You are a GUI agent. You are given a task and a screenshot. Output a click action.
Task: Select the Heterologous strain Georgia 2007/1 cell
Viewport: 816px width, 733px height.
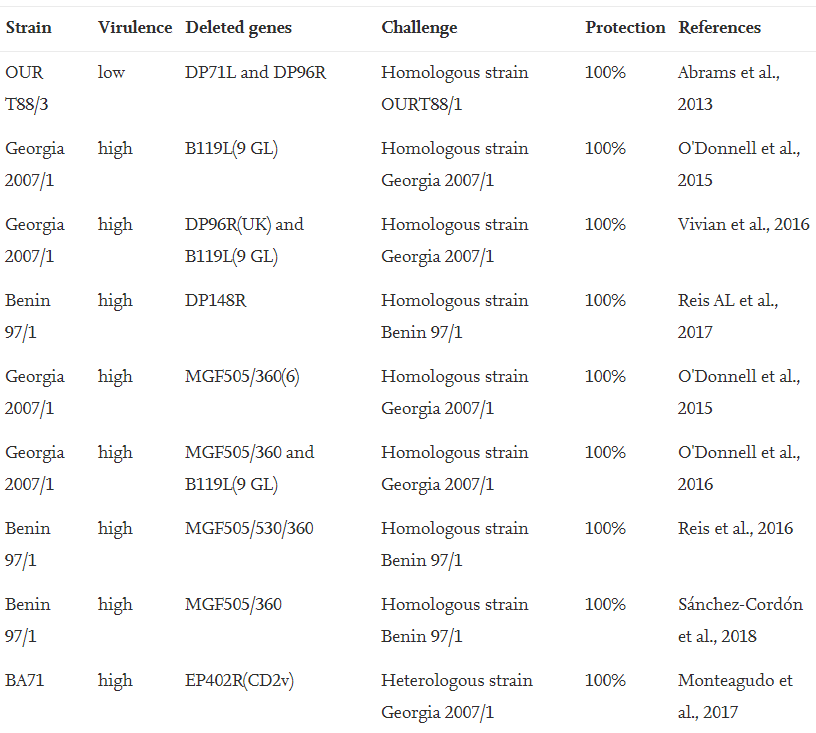tap(456, 696)
